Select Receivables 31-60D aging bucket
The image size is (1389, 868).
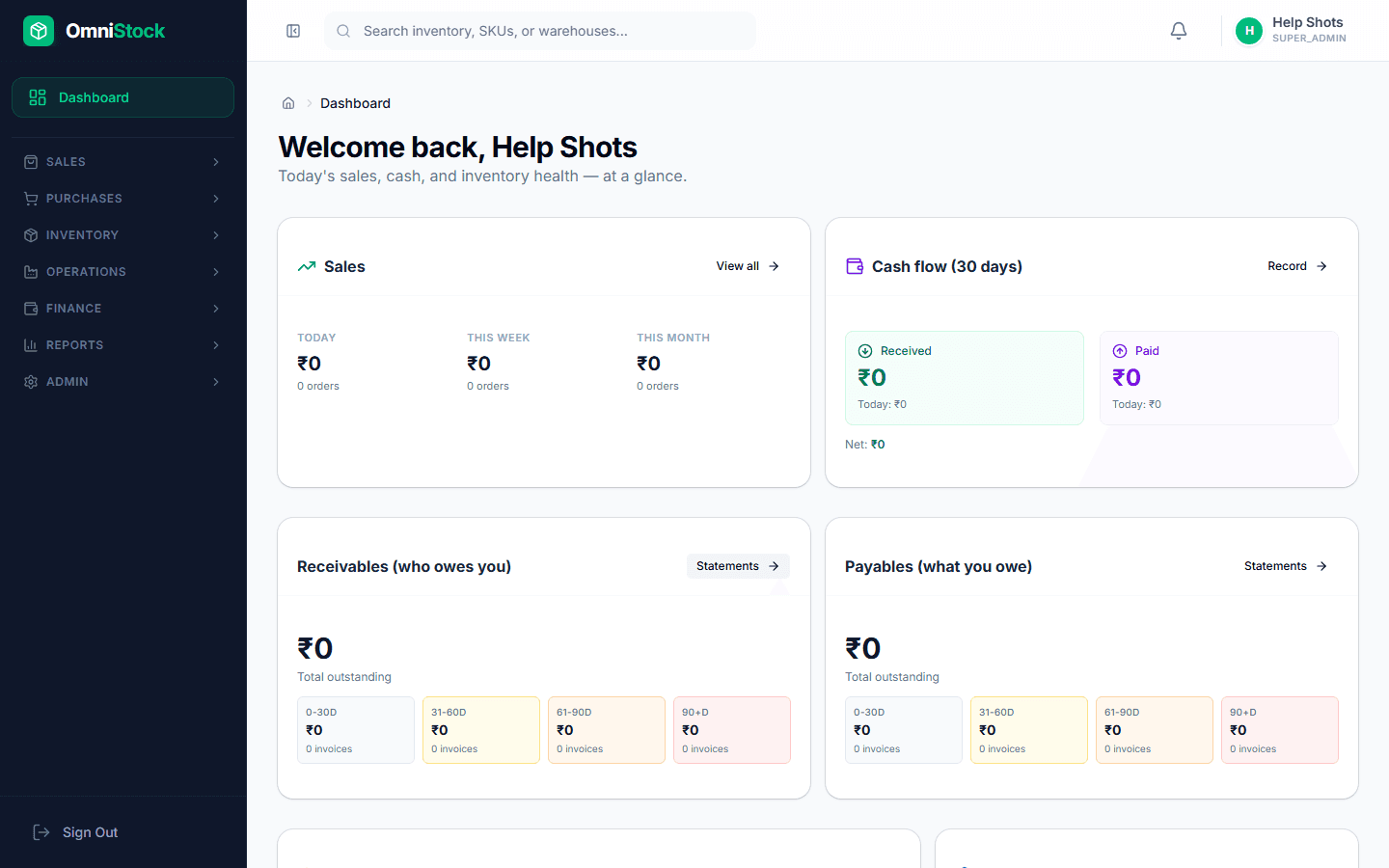[x=481, y=730]
